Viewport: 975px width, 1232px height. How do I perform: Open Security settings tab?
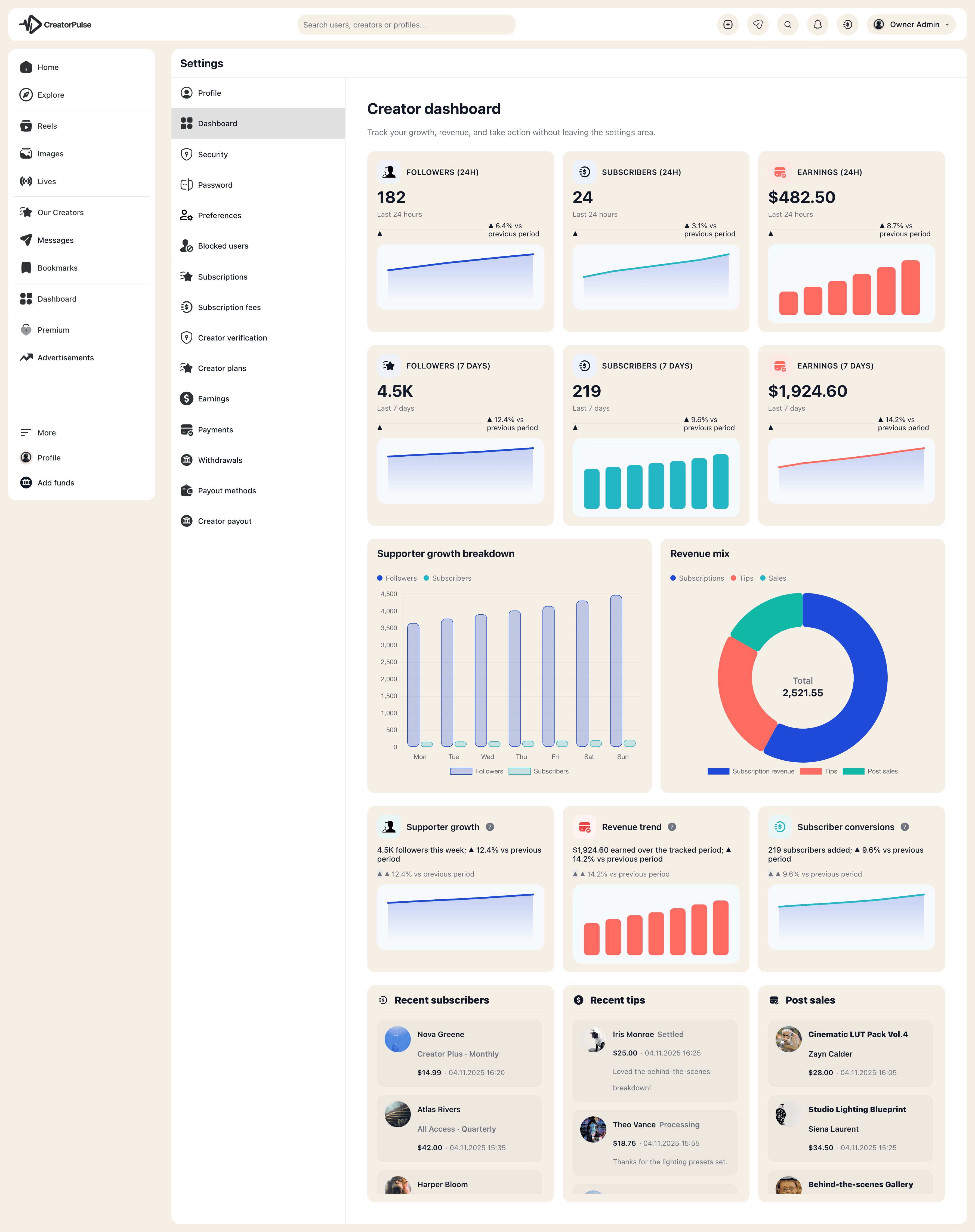click(x=212, y=155)
